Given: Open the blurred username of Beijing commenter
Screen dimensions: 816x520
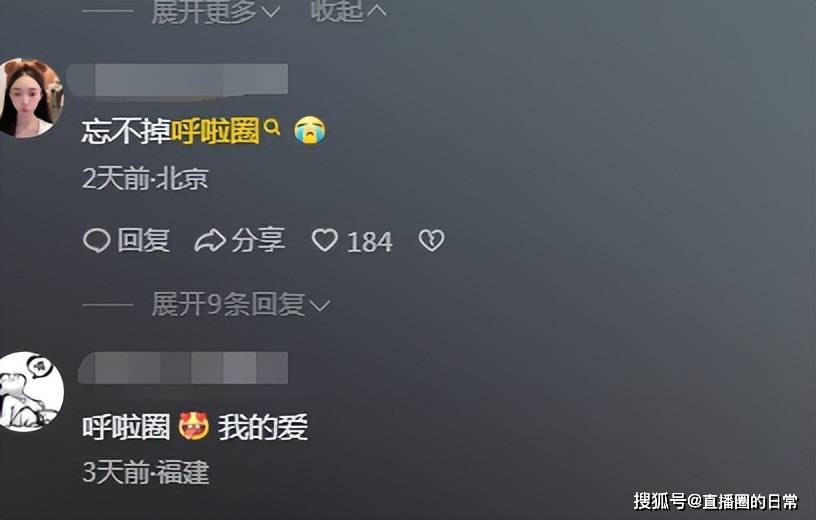Looking at the screenshot, I should click(177, 80).
